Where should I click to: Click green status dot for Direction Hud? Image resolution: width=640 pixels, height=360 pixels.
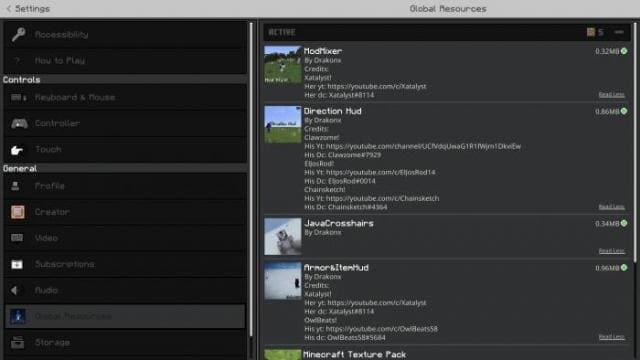(624, 111)
